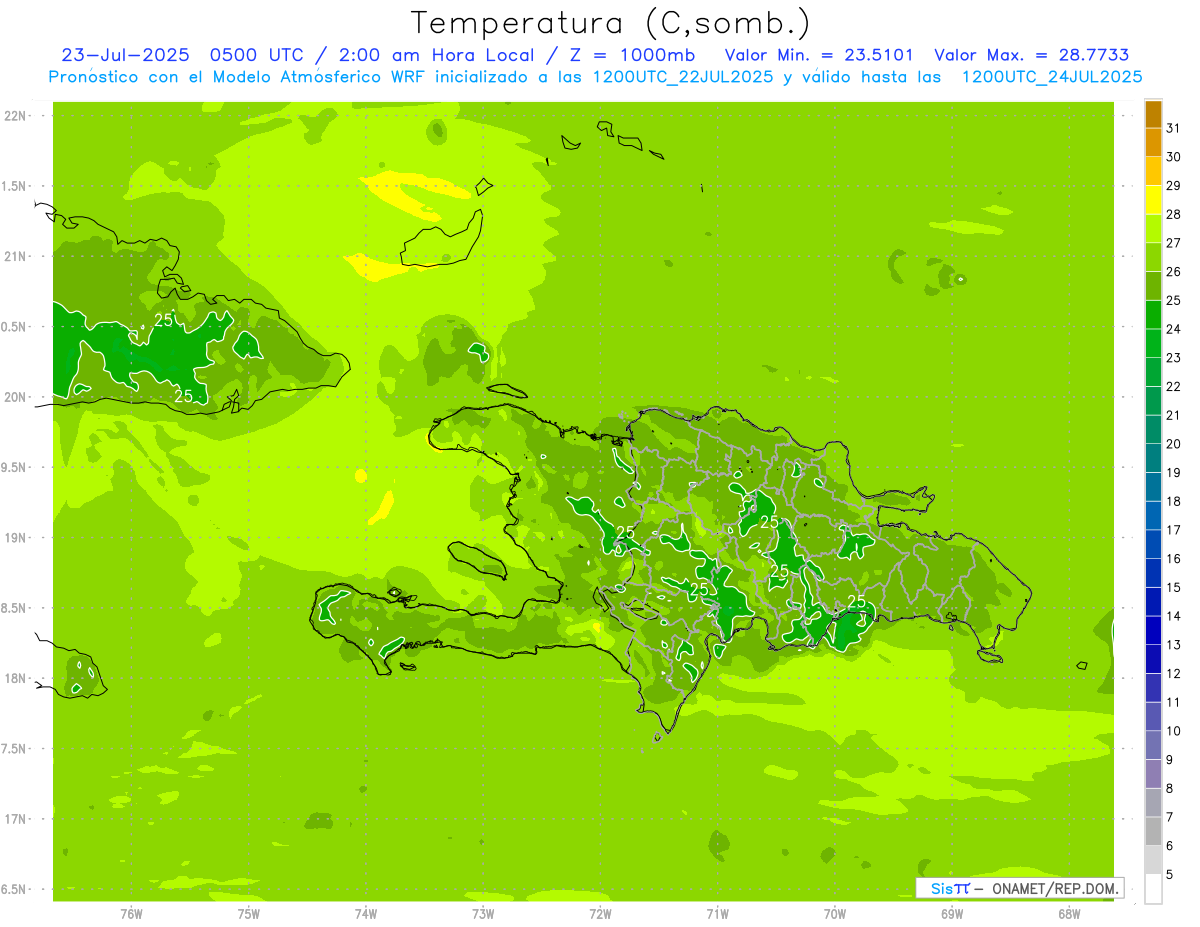The height and width of the screenshot is (927, 1200).
Task: Click dark green legend swatch between 24 and 25
Action: (1153, 315)
